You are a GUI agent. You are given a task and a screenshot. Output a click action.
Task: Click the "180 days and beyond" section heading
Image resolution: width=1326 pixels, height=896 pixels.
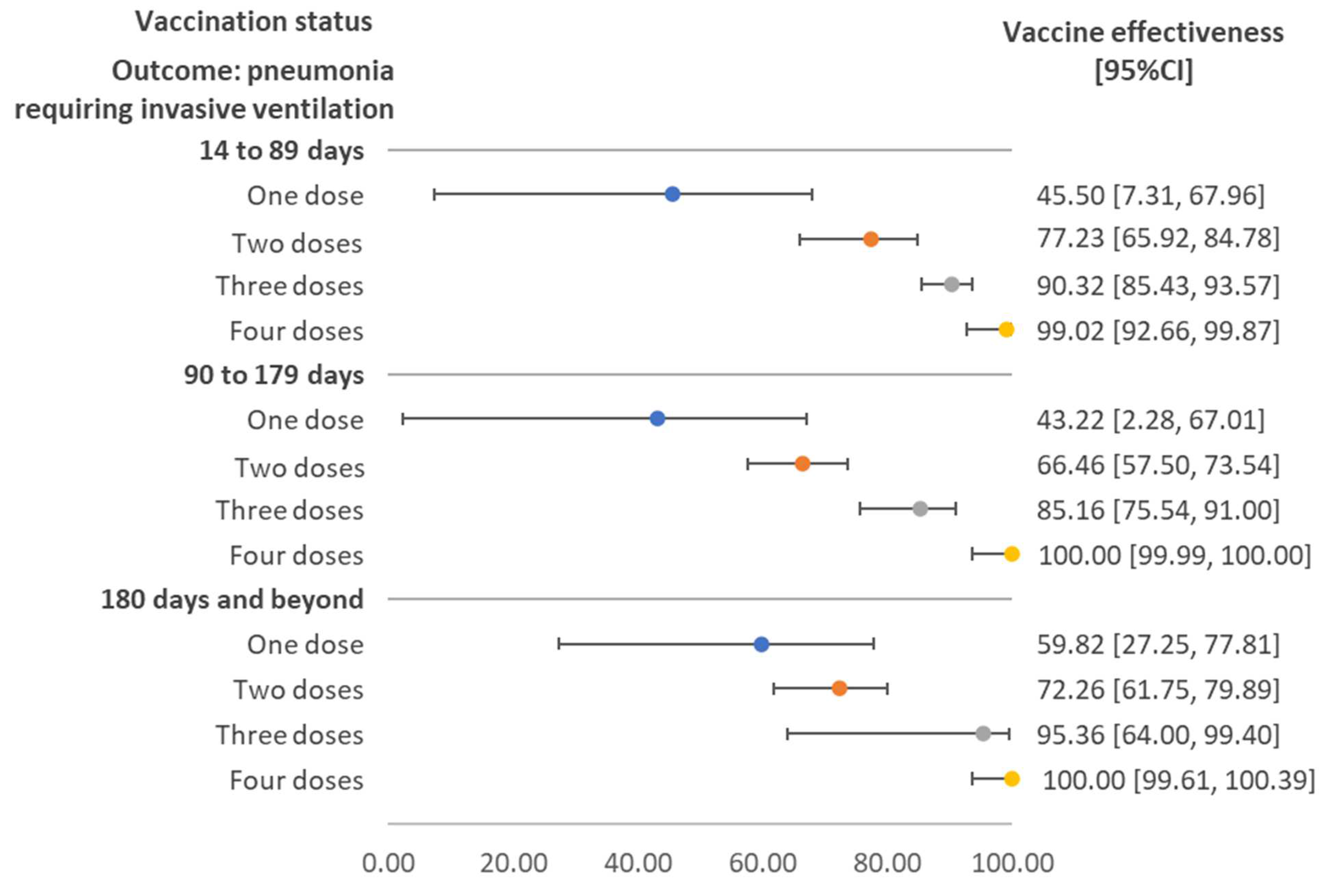click(232, 599)
